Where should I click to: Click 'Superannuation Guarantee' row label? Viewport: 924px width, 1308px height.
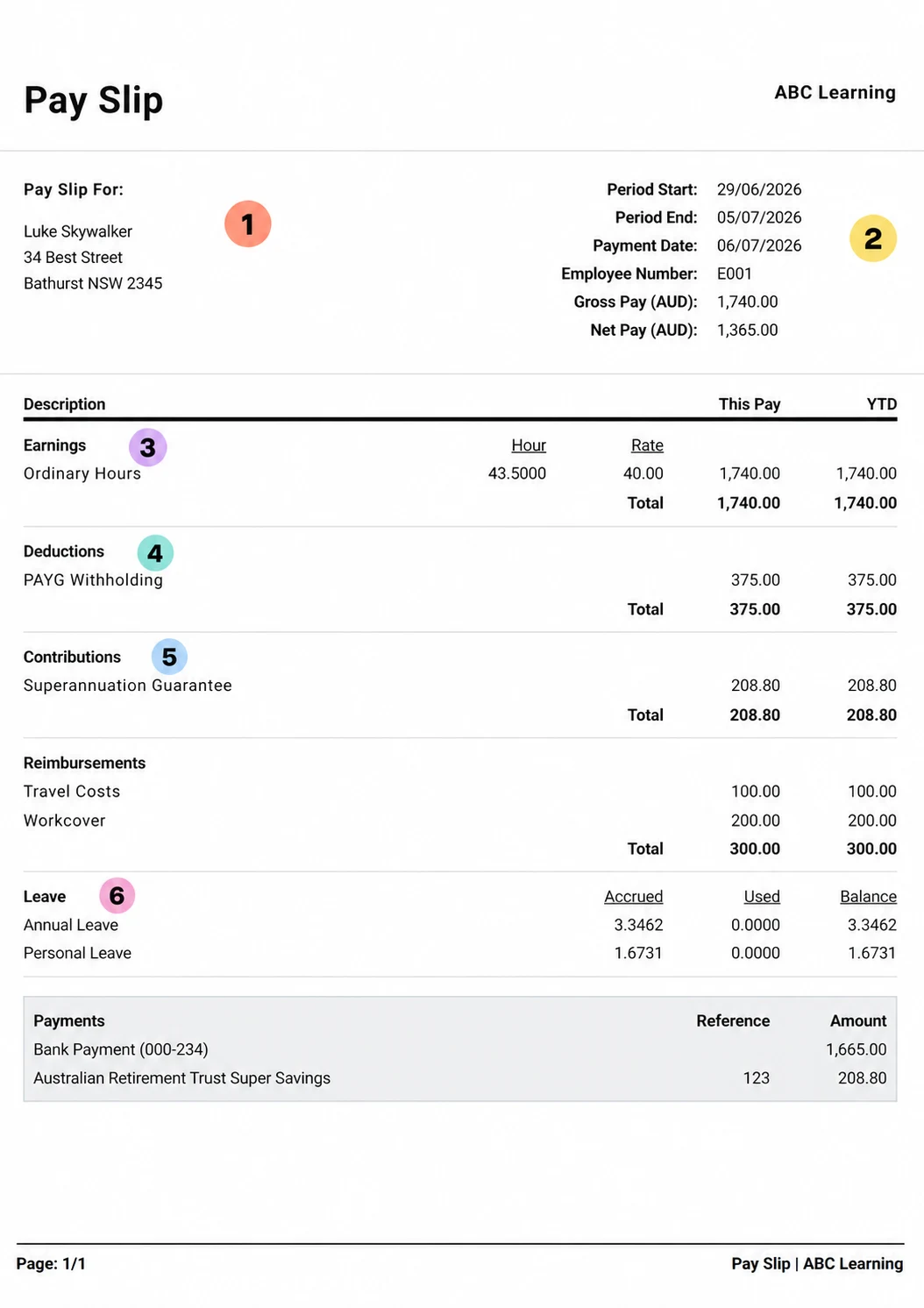tap(128, 686)
